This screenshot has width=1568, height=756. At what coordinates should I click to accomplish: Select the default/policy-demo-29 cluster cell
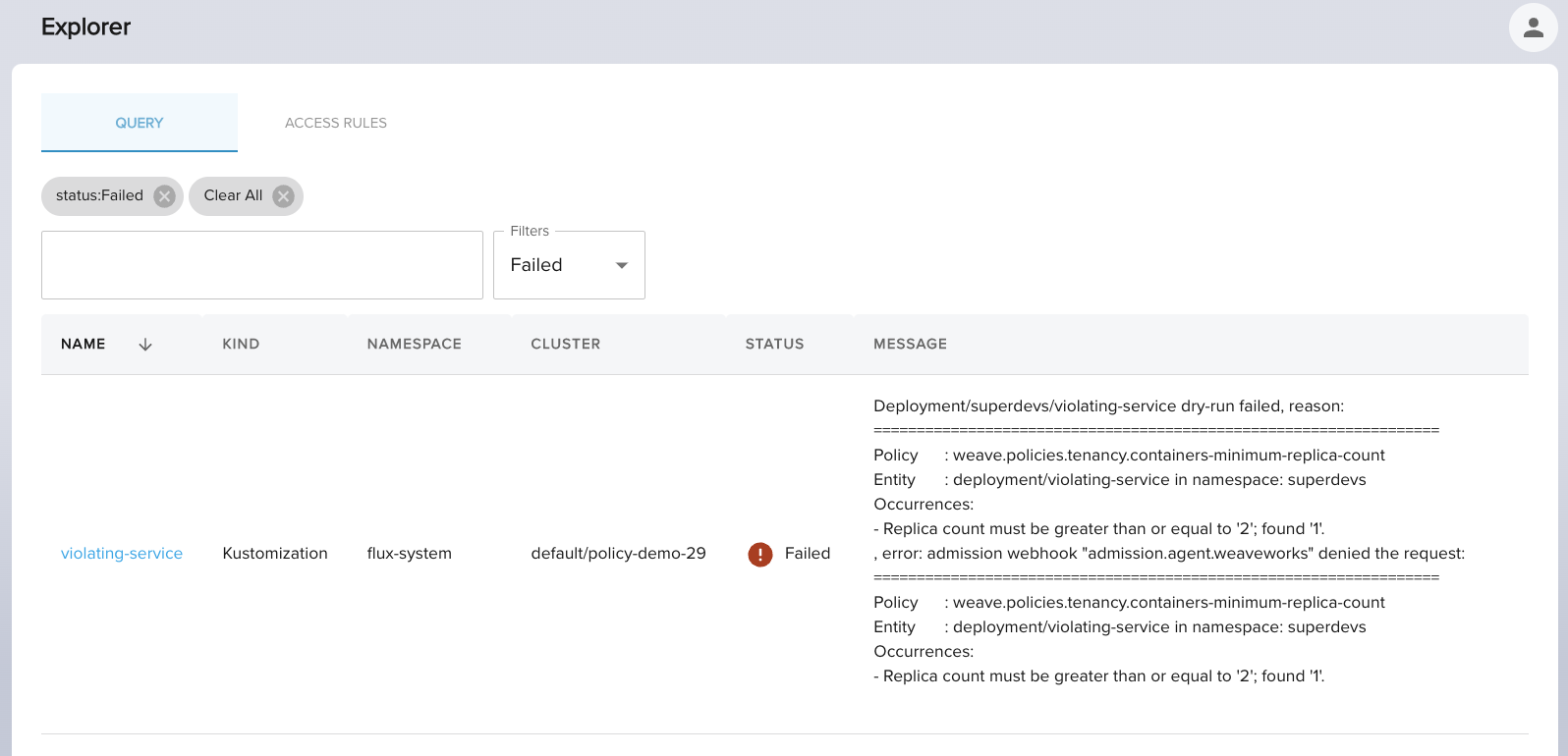(x=619, y=554)
